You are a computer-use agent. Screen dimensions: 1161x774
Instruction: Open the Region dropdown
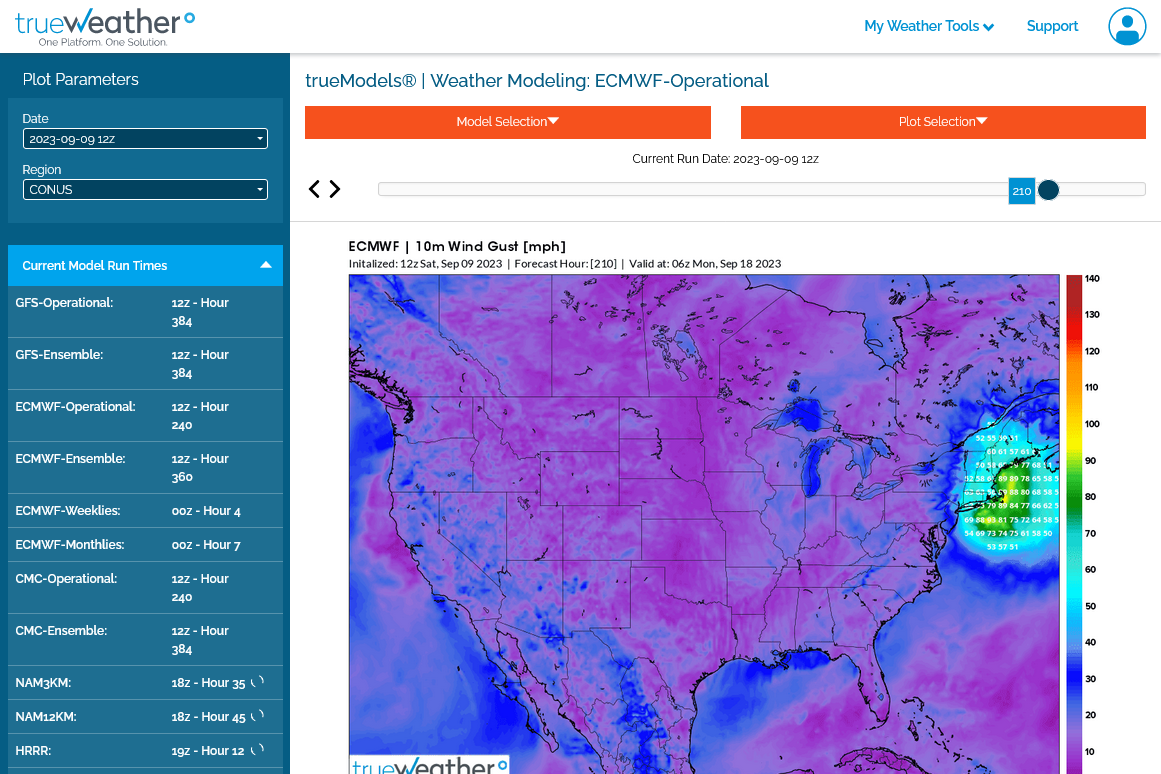pos(145,190)
